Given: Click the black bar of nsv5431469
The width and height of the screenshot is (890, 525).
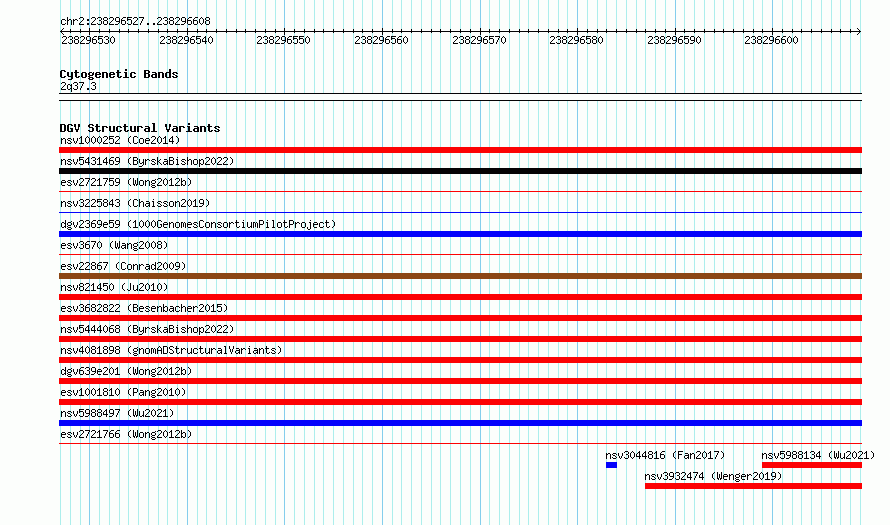Looking at the screenshot, I should pyautogui.click(x=460, y=171).
